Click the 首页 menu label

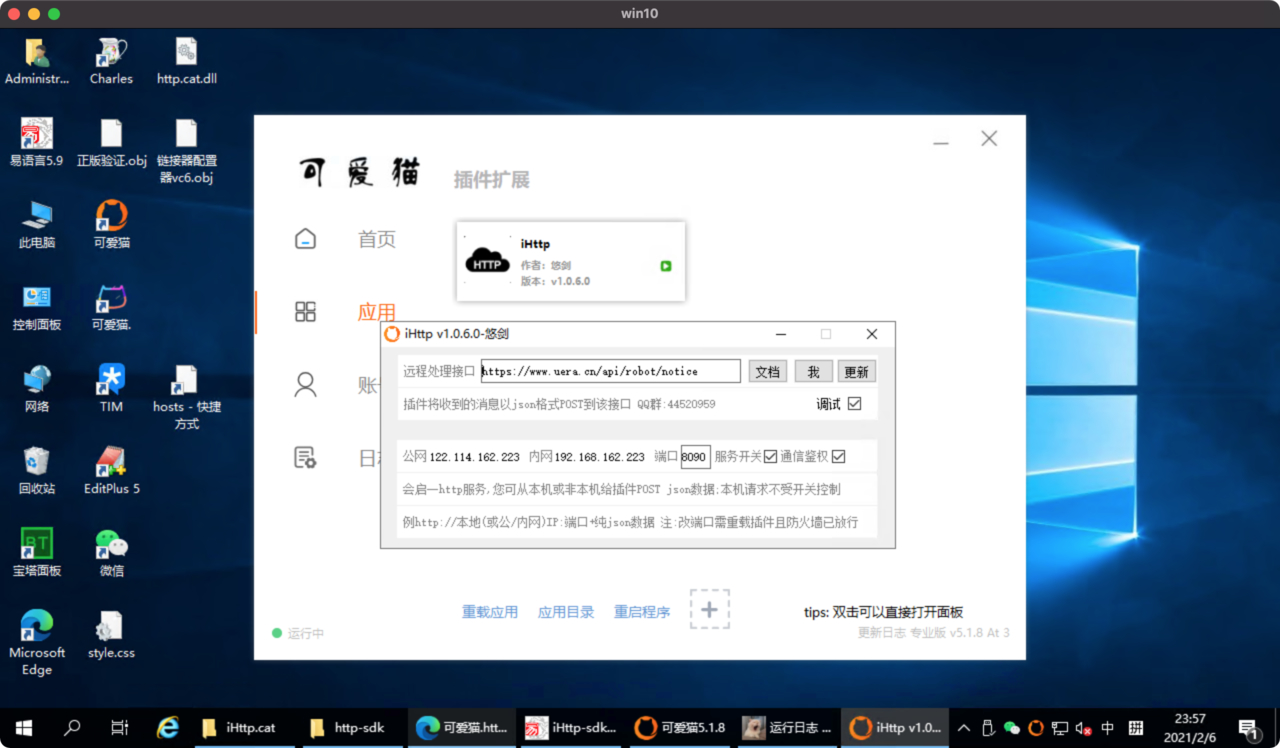377,239
